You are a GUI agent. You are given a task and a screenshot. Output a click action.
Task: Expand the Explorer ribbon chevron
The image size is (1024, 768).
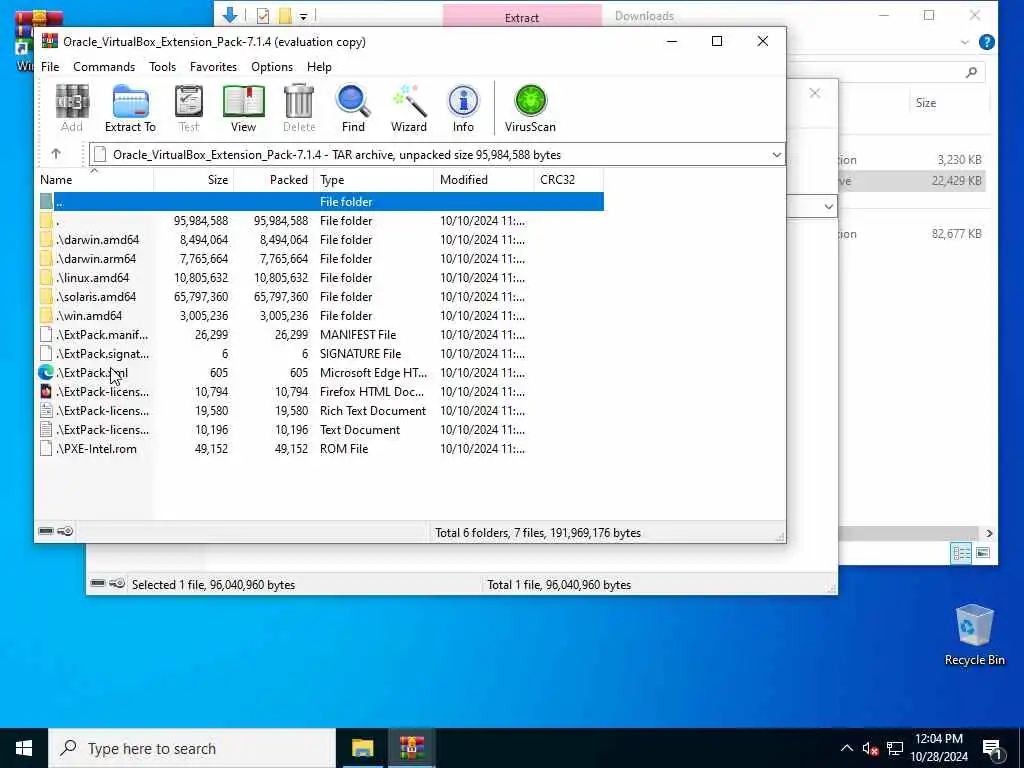pyautogui.click(x=965, y=42)
